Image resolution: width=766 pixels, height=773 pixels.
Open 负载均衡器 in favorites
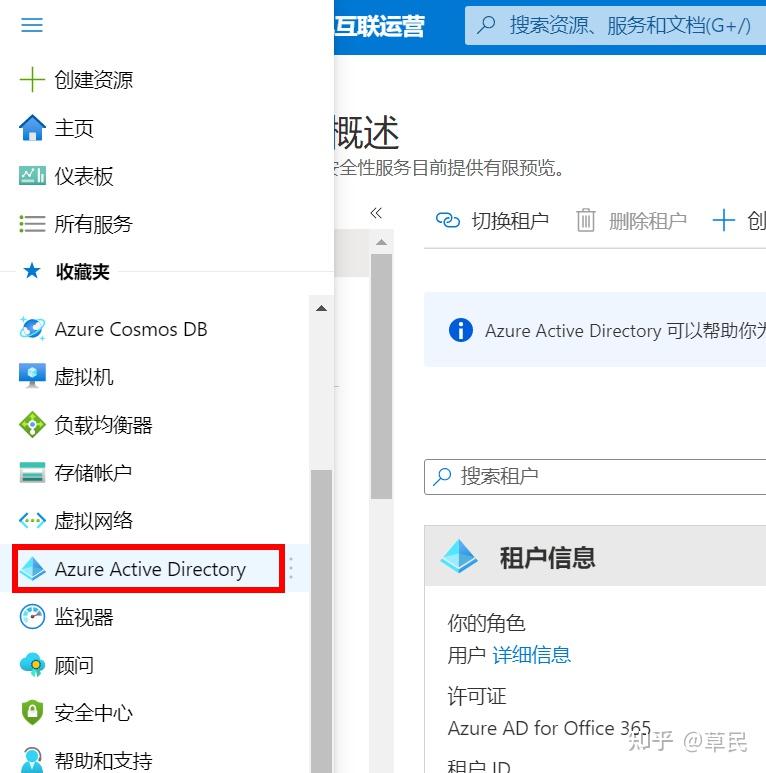coord(103,424)
